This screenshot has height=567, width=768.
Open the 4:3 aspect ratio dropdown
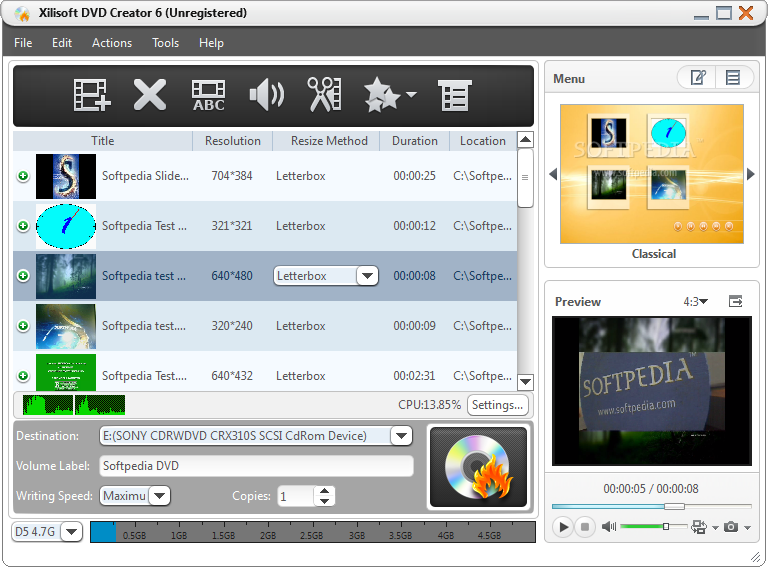pyautogui.click(x=696, y=302)
